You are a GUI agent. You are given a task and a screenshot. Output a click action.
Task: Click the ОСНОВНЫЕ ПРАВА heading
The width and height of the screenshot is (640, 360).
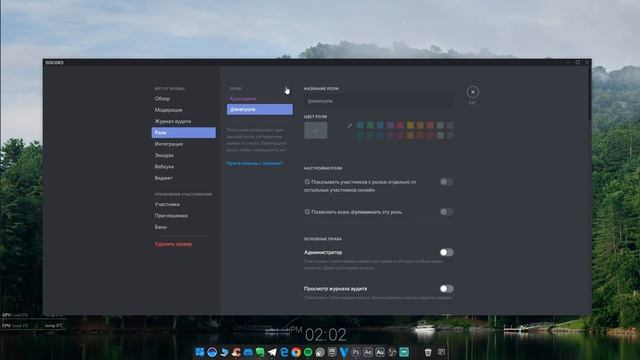point(322,239)
